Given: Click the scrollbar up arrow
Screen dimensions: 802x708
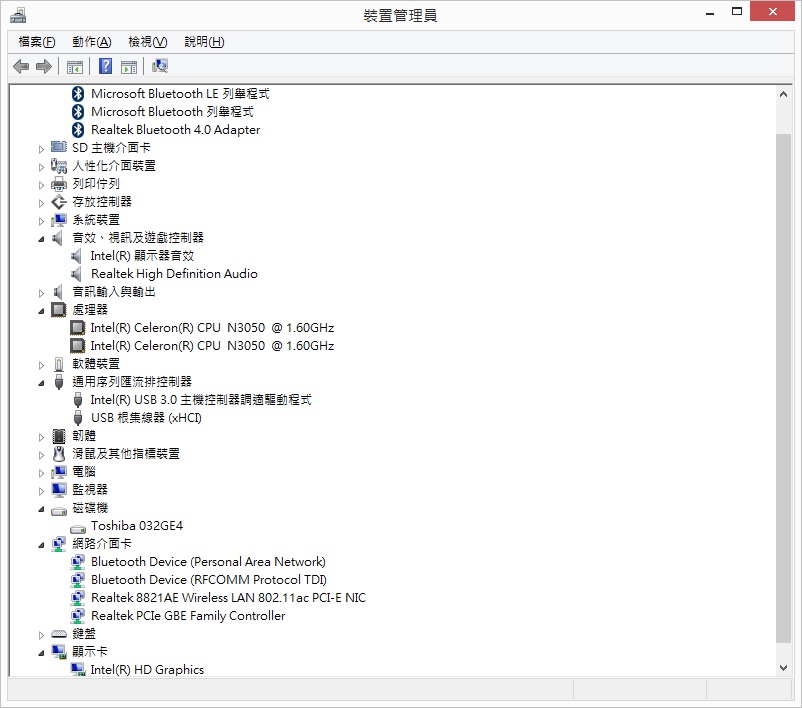Looking at the screenshot, I should [x=783, y=94].
